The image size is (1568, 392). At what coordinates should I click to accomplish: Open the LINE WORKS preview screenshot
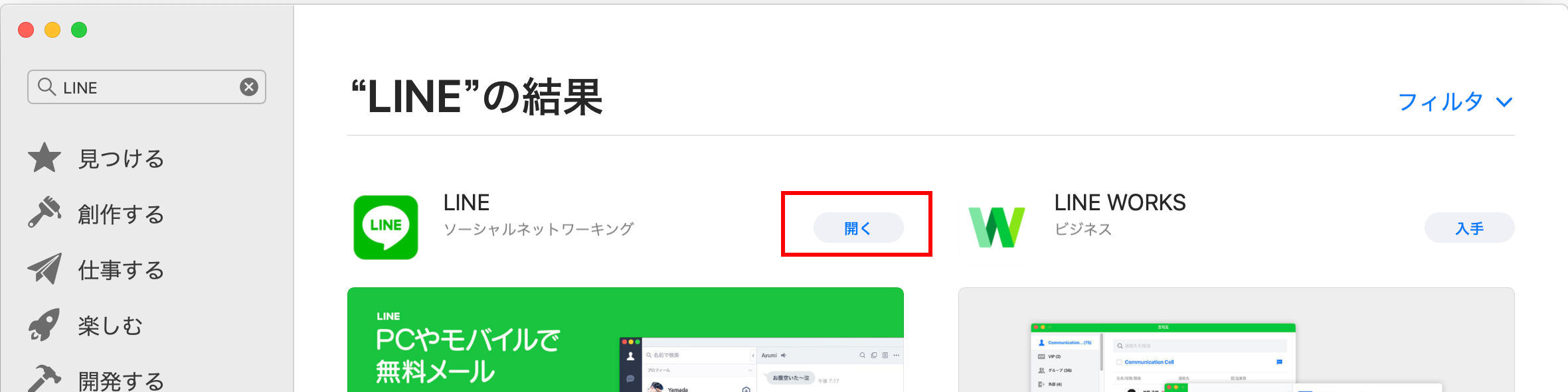point(1237,340)
